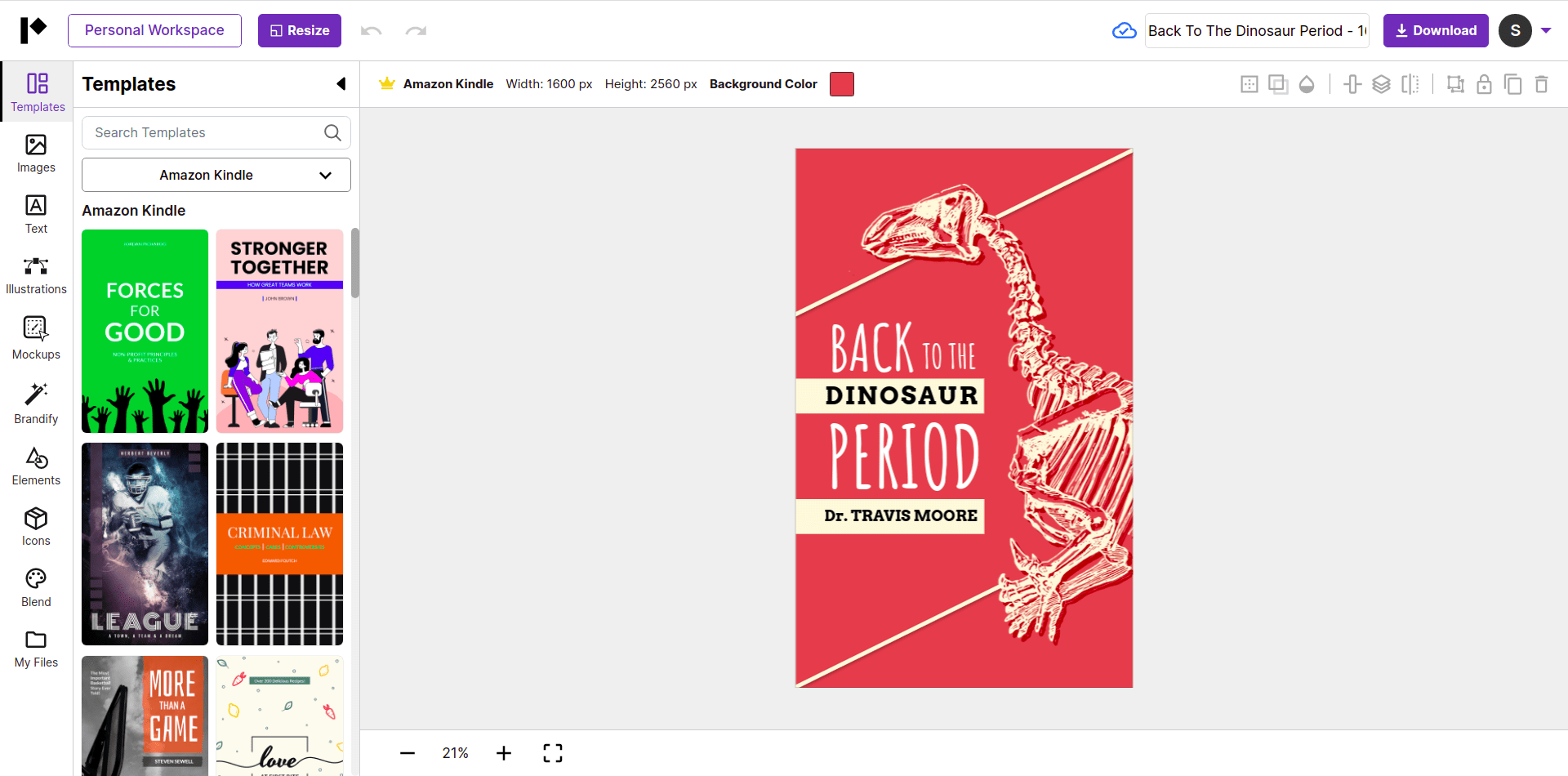Click the layers order icon
1568x776 pixels.
[1381, 84]
